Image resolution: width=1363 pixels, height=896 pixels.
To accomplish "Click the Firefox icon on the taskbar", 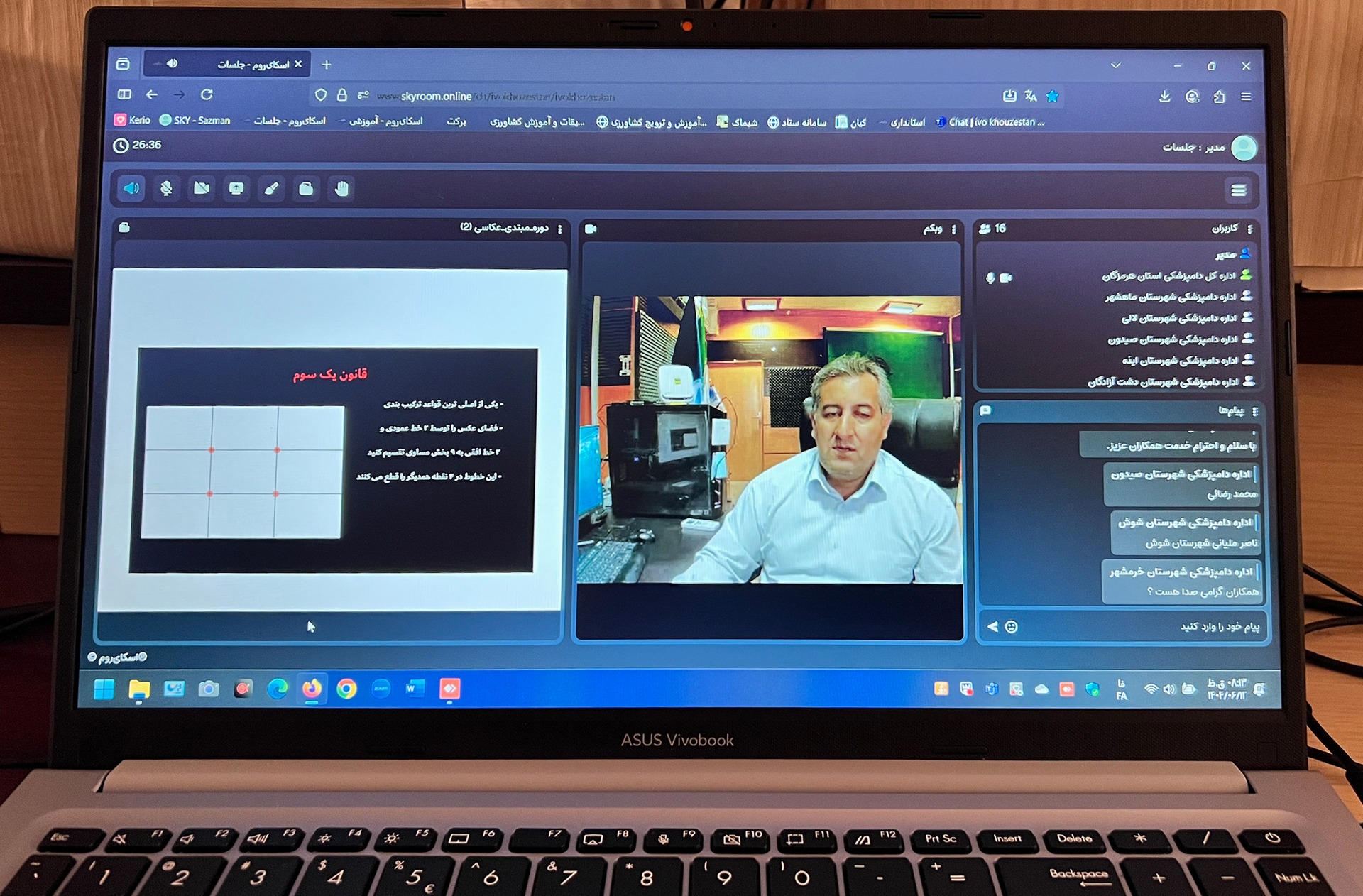I will [312, 689].
